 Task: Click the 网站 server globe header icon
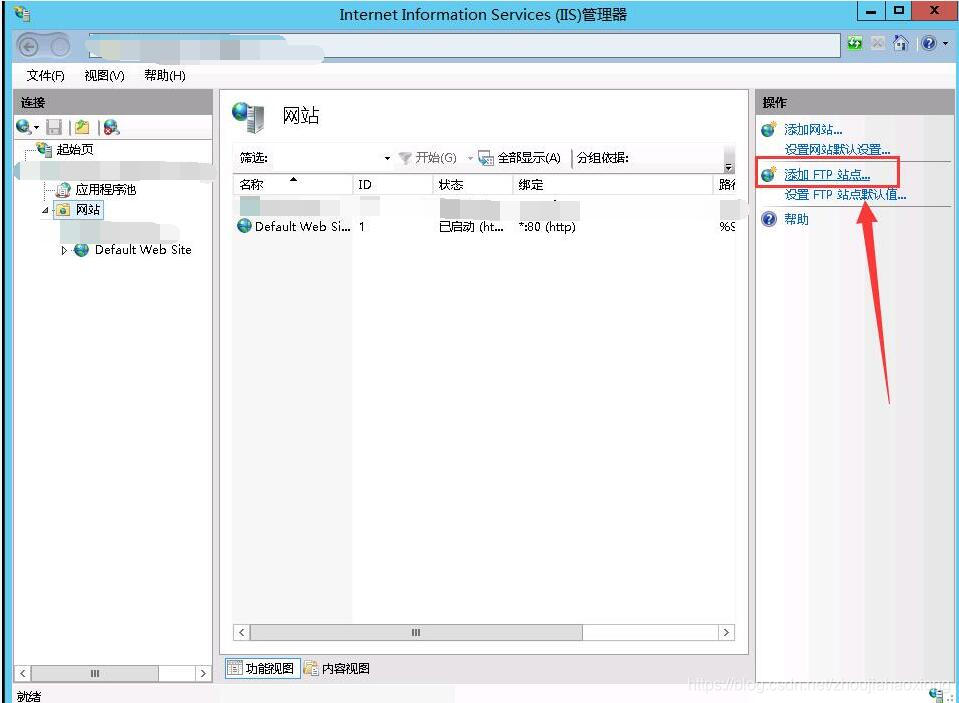coord(248,117)
